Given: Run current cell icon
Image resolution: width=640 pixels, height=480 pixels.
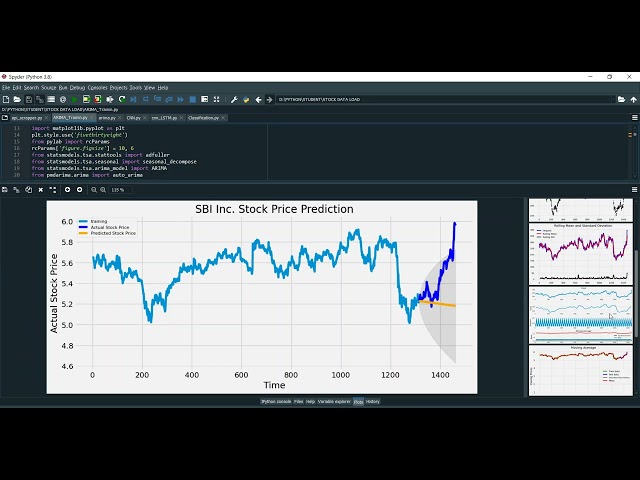Looking at the screenshot, I should coord(86,99).
